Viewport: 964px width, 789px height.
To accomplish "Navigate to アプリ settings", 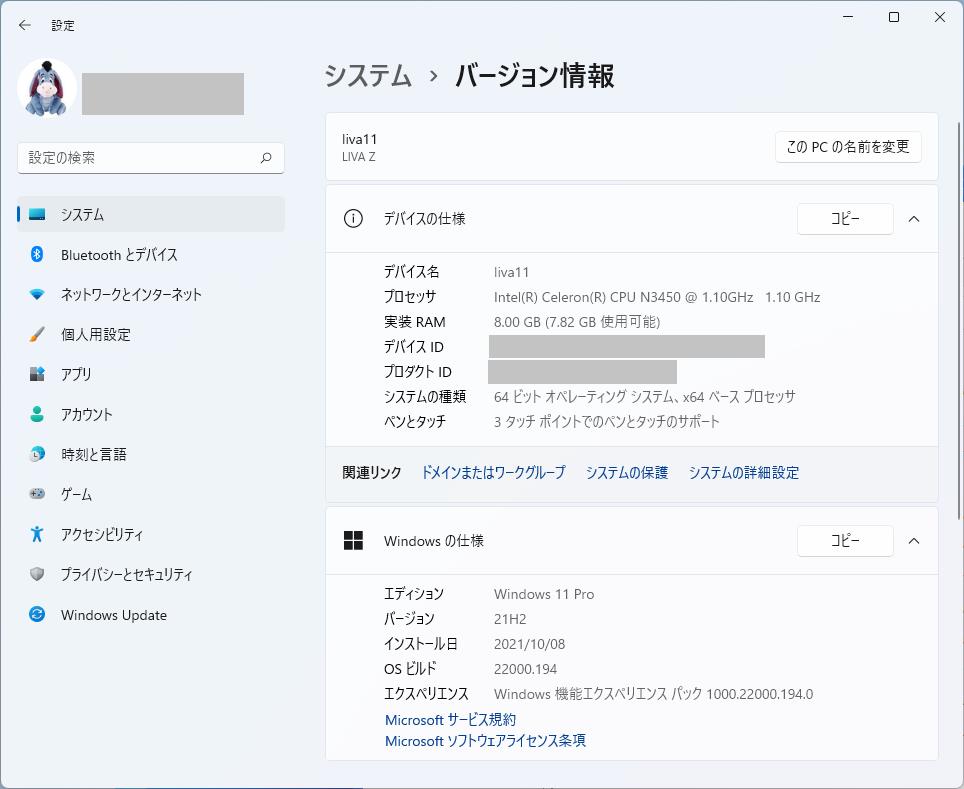I will (x=151, y=374).
